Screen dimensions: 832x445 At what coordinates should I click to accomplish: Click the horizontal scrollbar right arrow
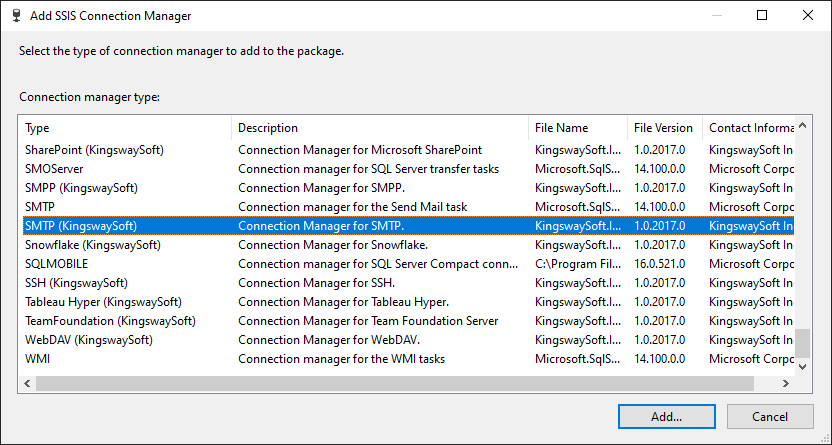click(x=786, y=383)
